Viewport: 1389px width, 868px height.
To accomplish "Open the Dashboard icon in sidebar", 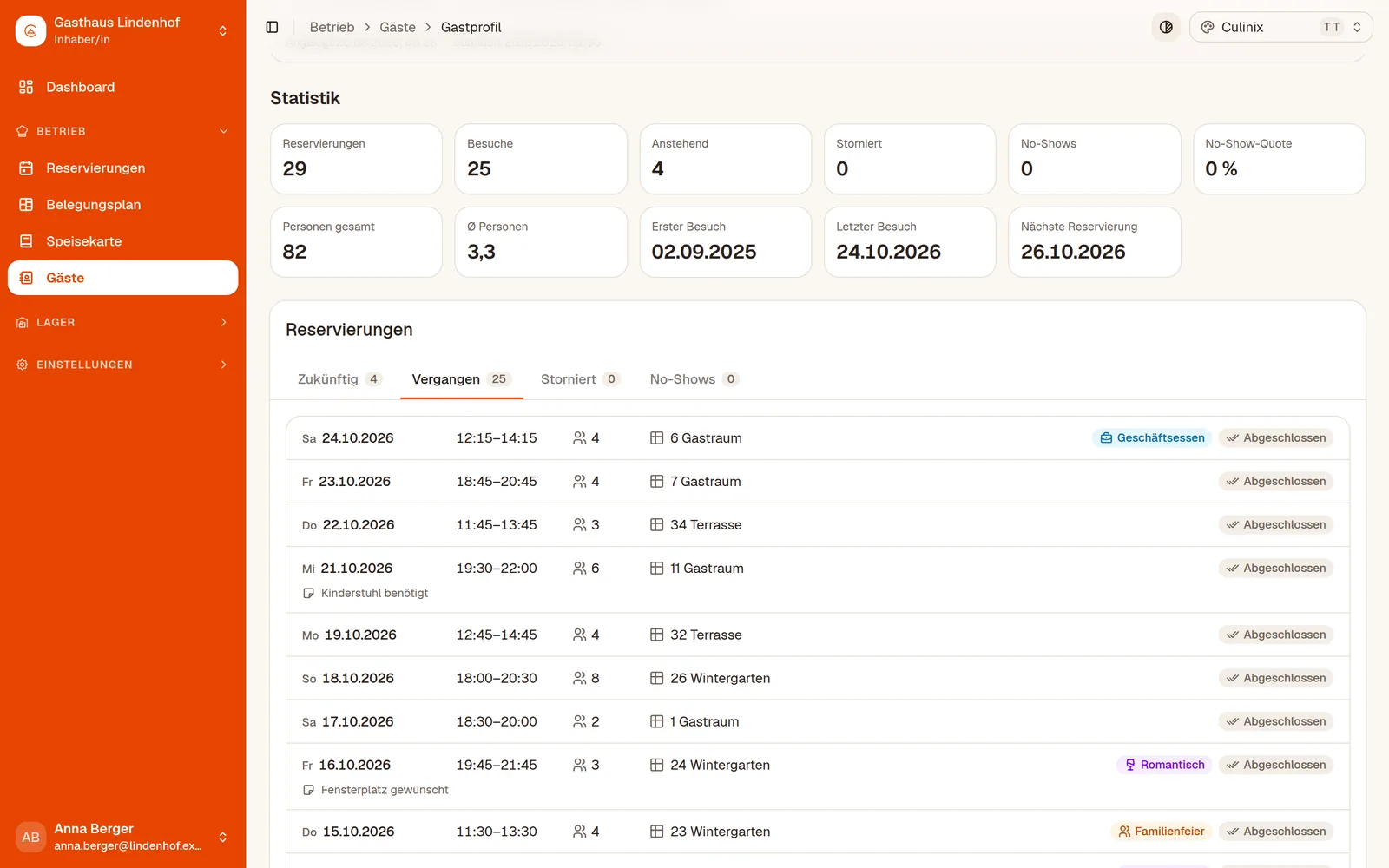I will click(26, 87).
